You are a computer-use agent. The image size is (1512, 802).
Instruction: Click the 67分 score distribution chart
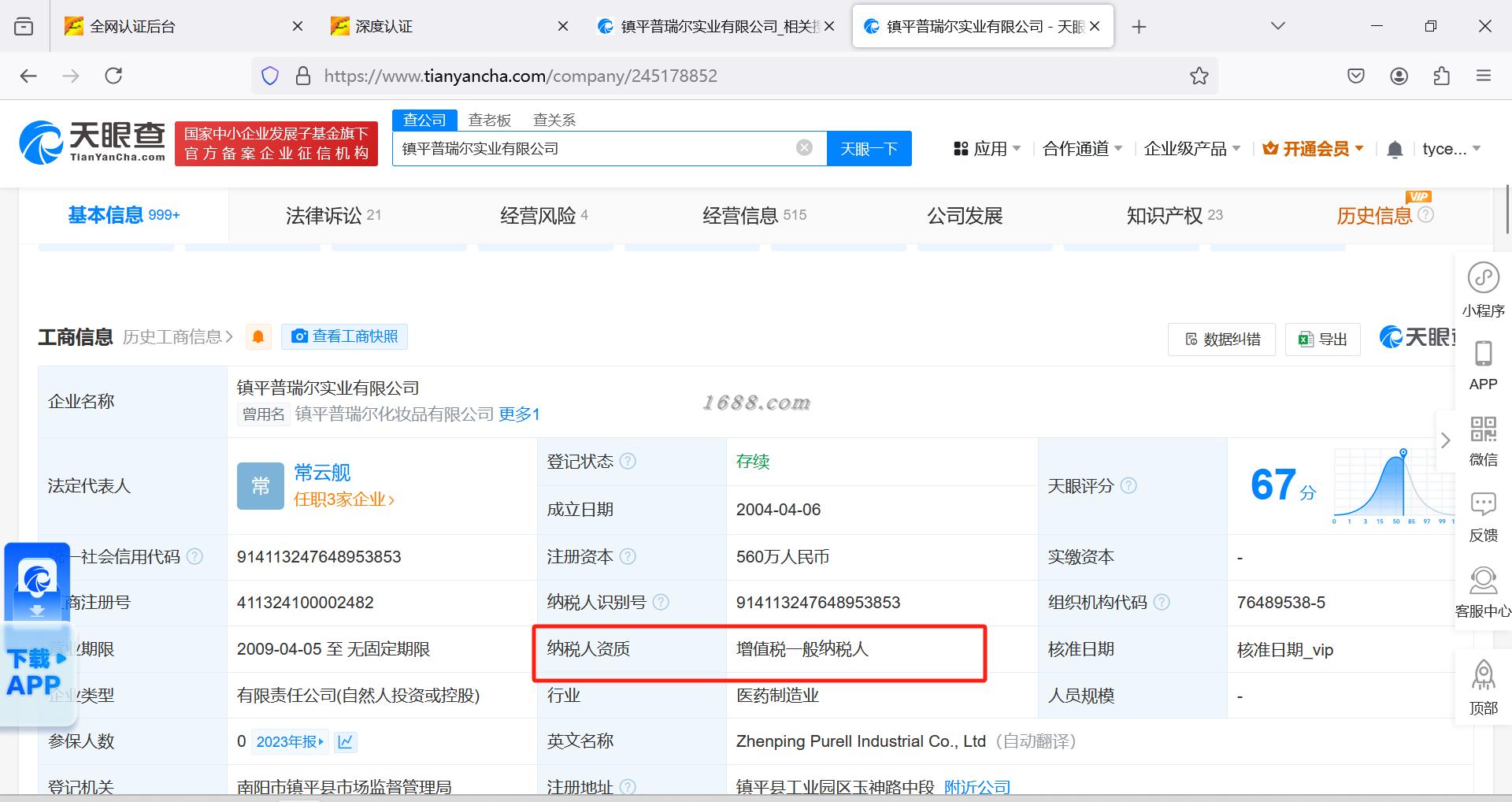[x=1394, y=485]
